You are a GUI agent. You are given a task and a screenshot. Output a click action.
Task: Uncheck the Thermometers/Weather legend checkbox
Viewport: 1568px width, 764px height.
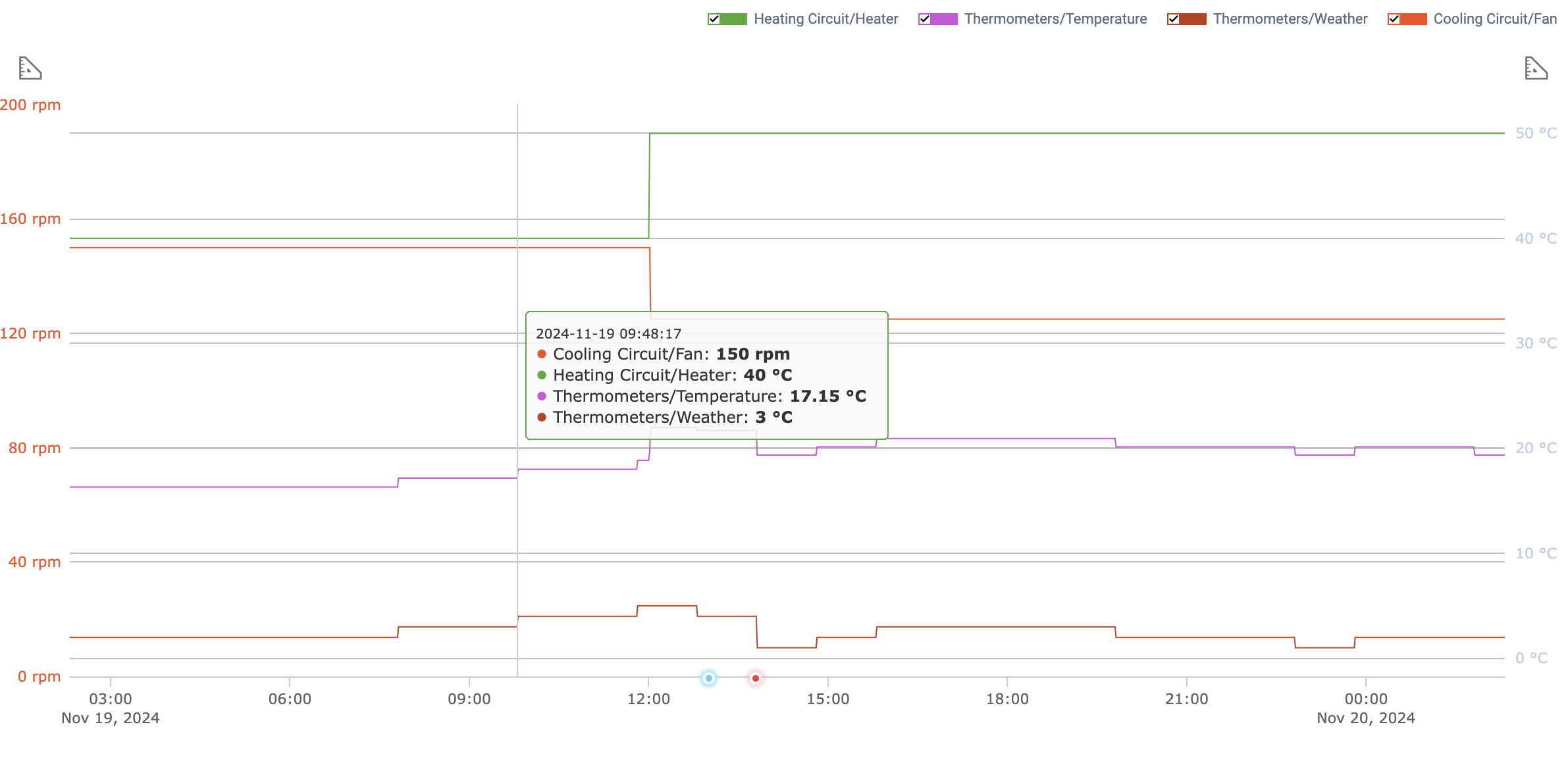click(x=1173, y=19)
